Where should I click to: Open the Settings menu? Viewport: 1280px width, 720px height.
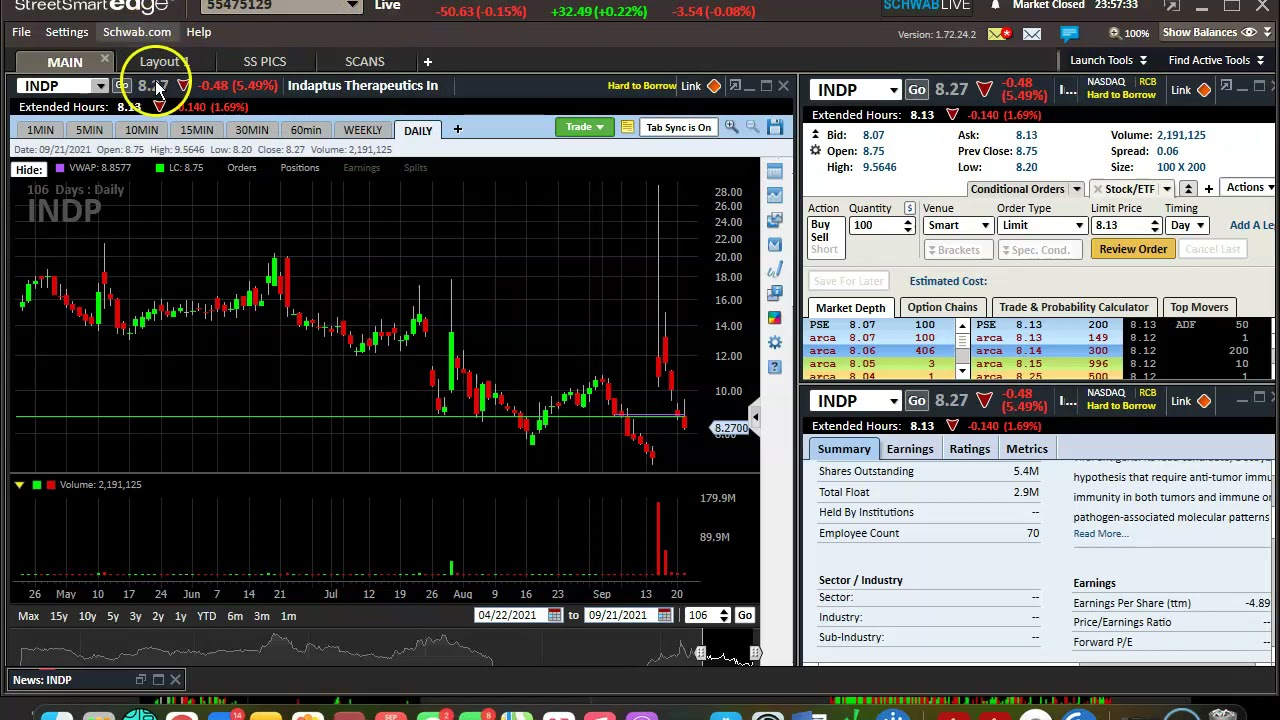67,32
